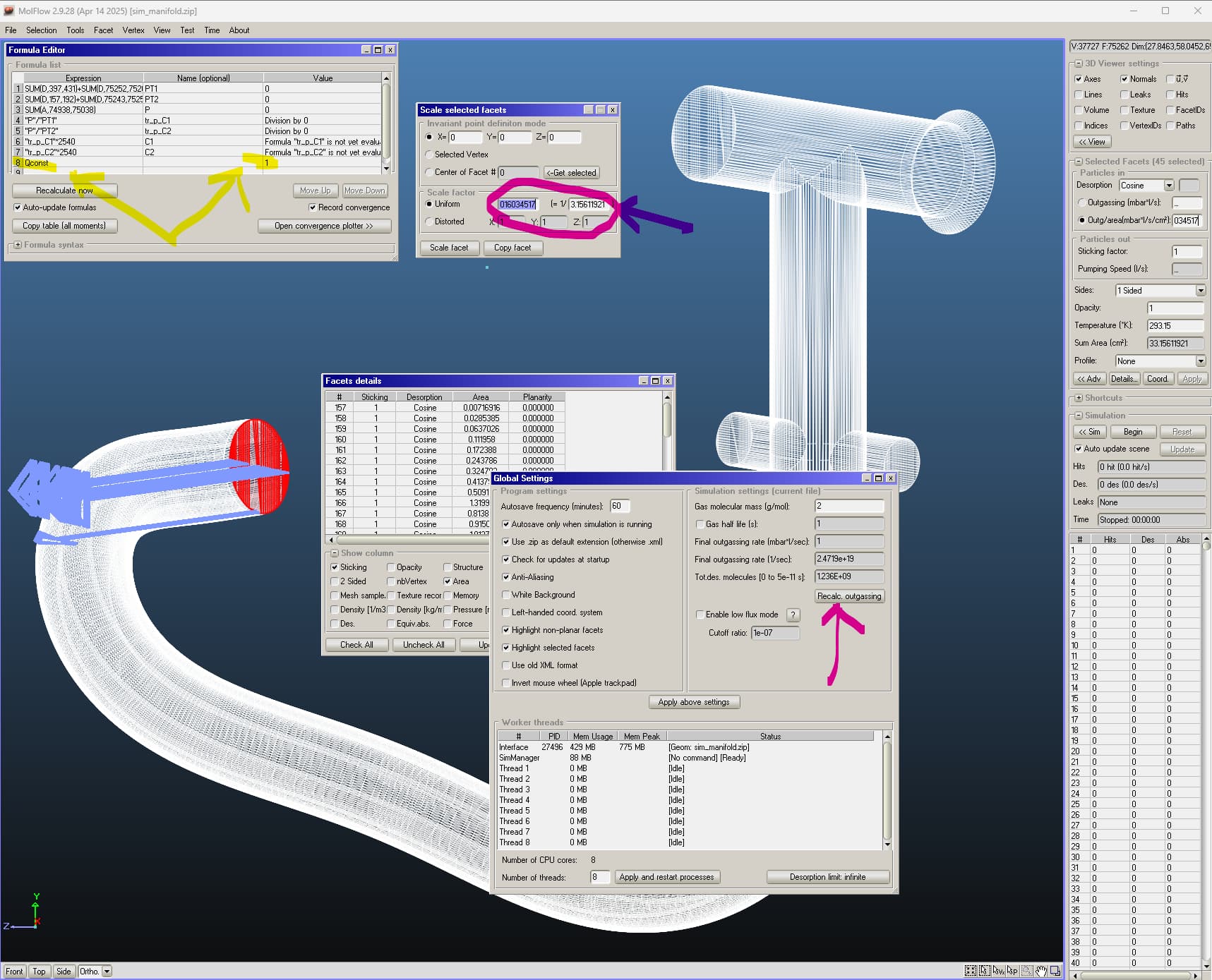
Task: Select the Outgassing (mbar*l/s) radio button
Action: (1081, 202)
